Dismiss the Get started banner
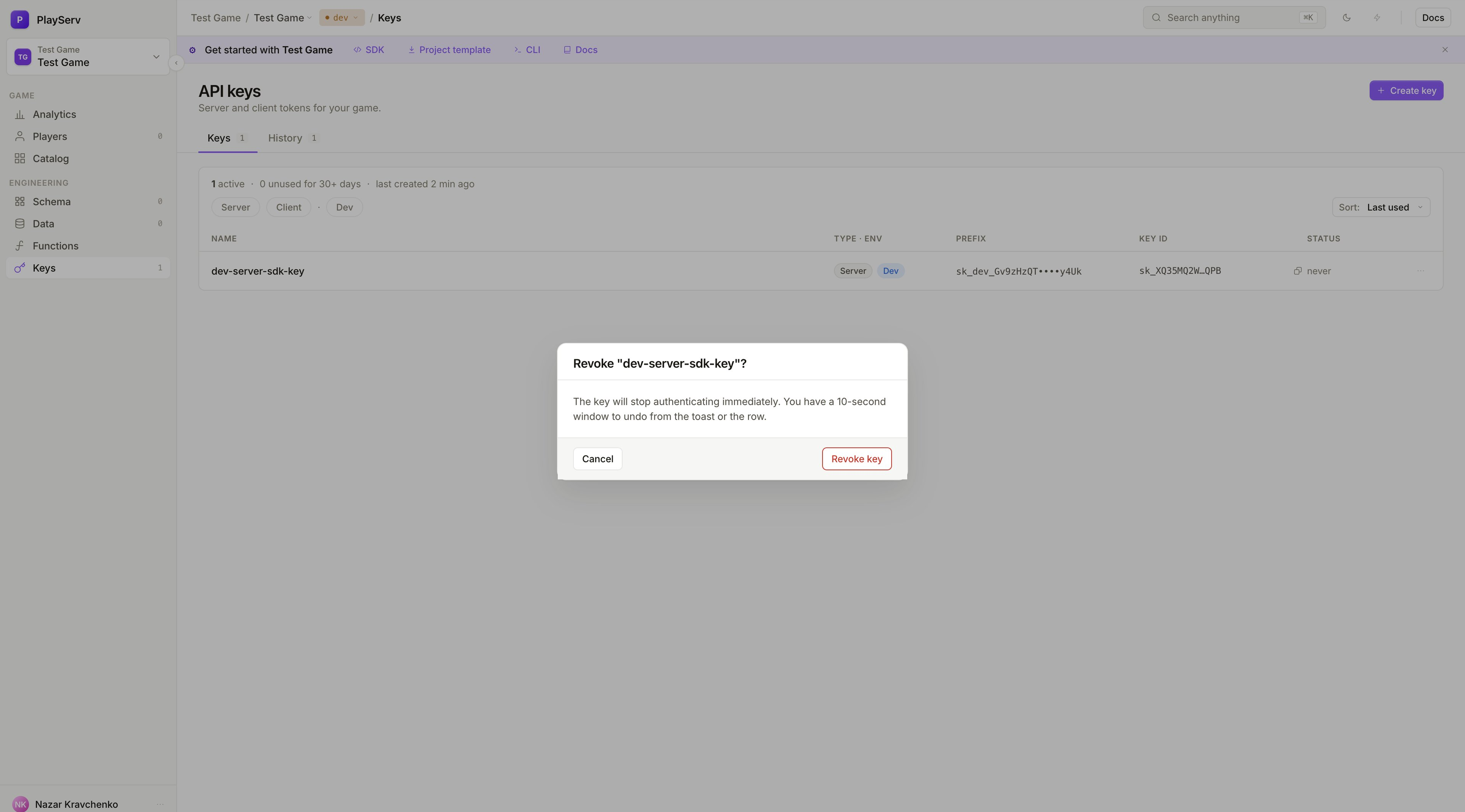The height and width of the screenshot is (812, 1465). pyautogui.click(x=1444, y=50)
